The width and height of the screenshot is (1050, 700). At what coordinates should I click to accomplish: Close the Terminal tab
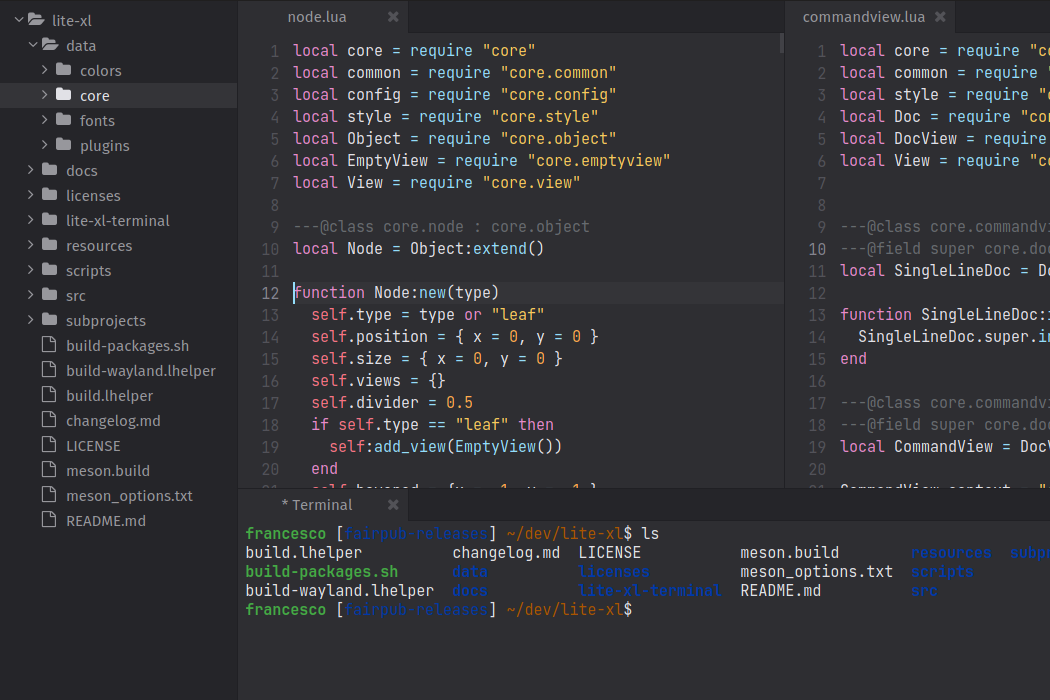pos(393,505)
